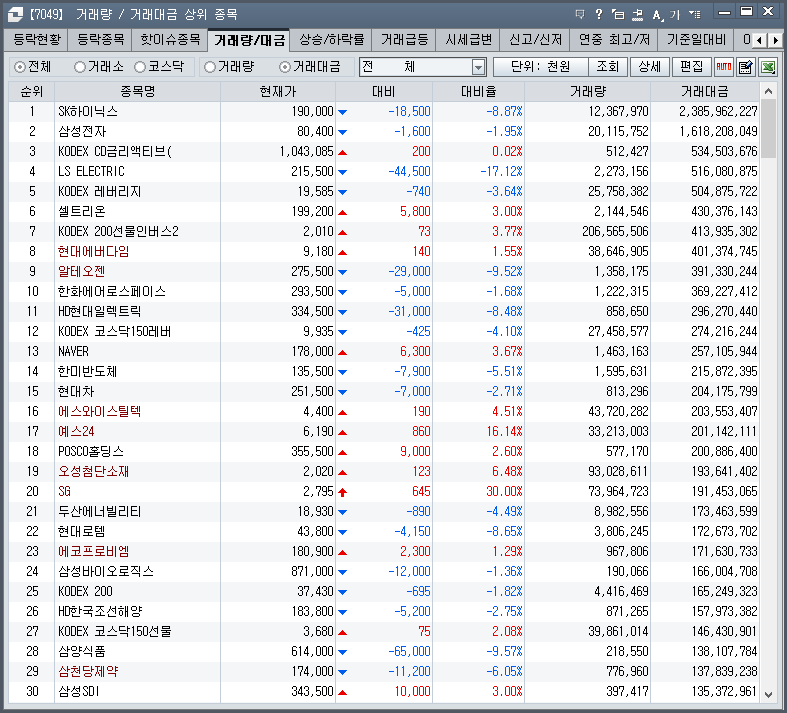This screenshot has width=787, height=713.
Task: Open the title bar list menu icon
Action: click(x=695, y=14)
